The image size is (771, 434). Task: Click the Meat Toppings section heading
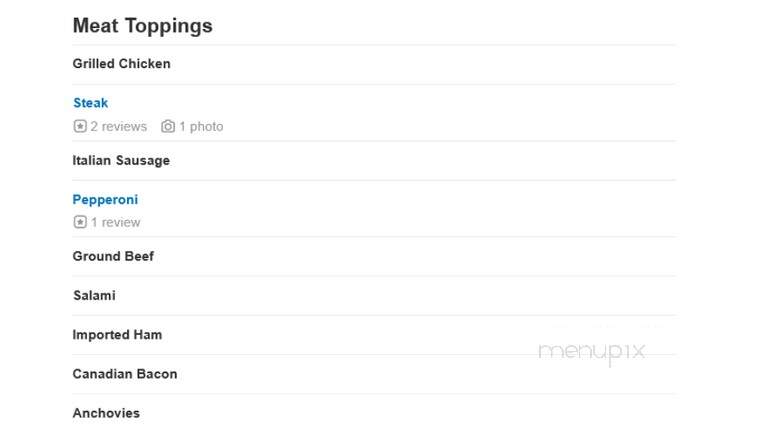[143, 26]
